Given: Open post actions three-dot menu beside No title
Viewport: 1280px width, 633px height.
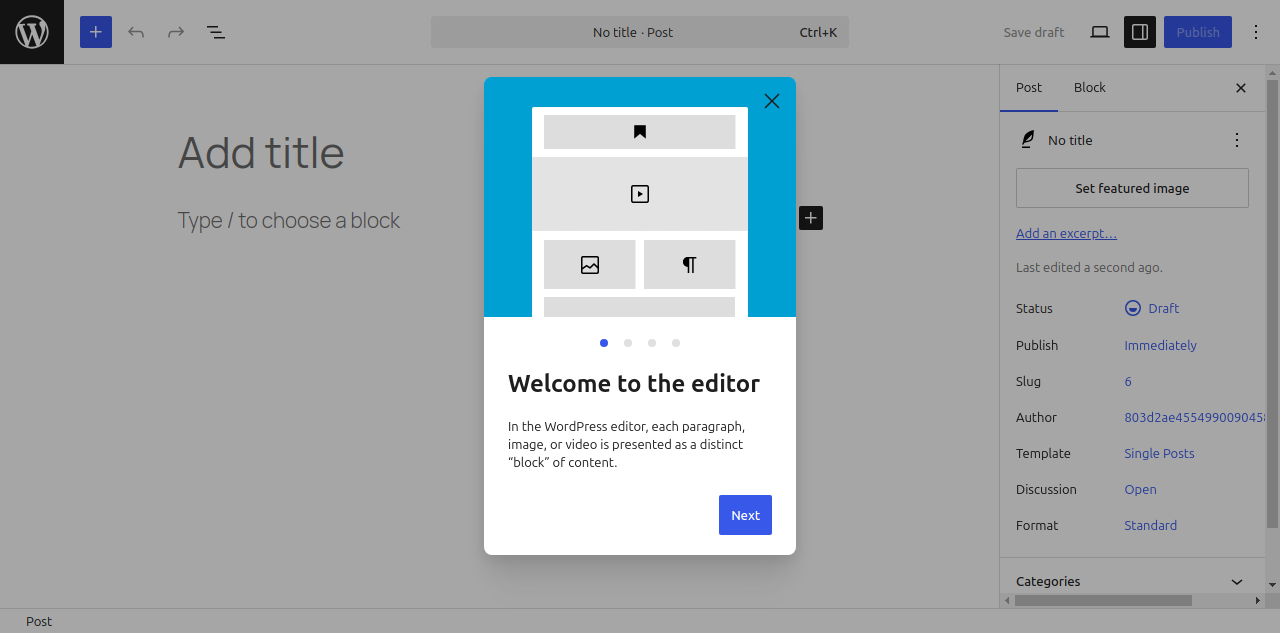Looking at the screenshot, I should (x=1237, y=140).
